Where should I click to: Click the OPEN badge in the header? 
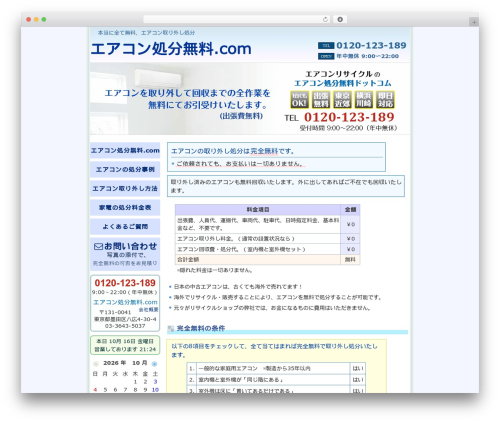326,56
